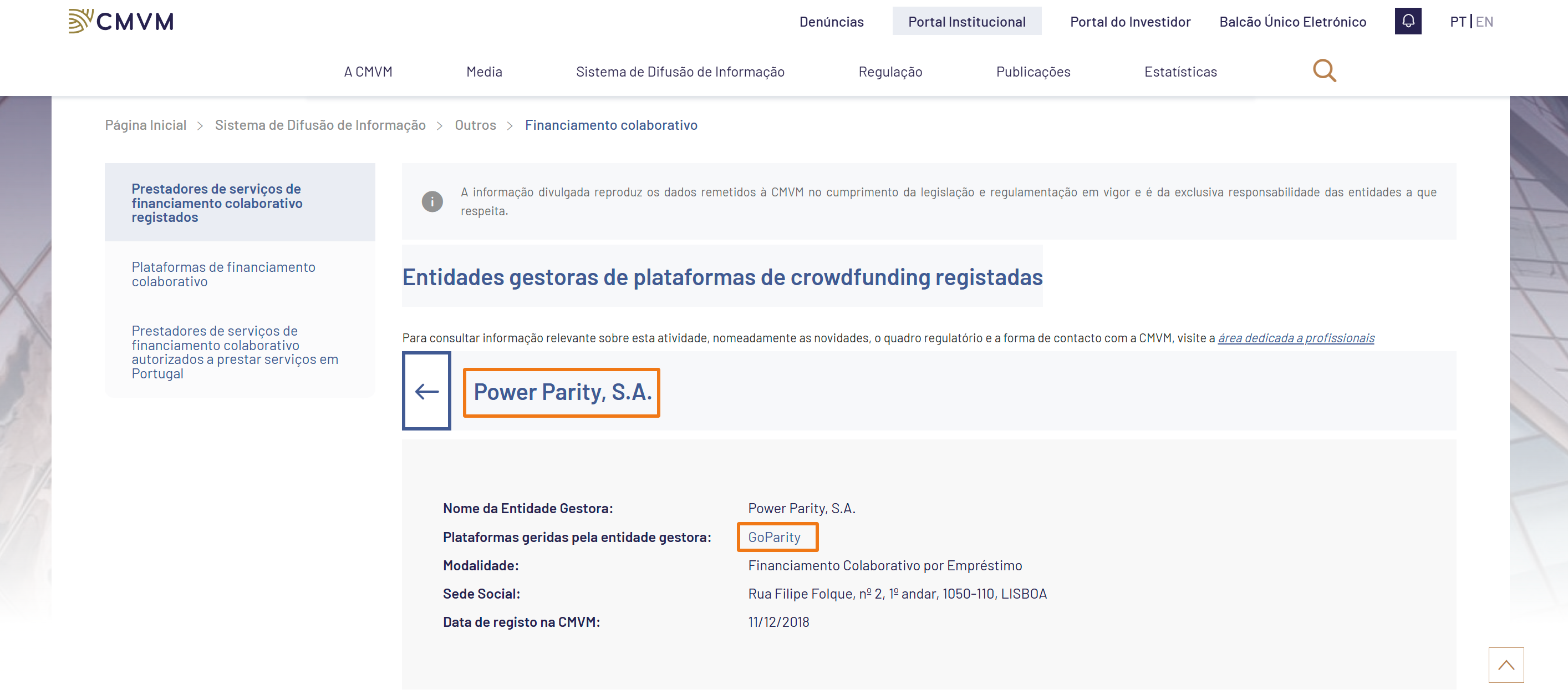Image resolution: width=1568 pixels, height=699 pixels.
Task: Click the disclaimer text about CMVM data
Action: [948, 201]
